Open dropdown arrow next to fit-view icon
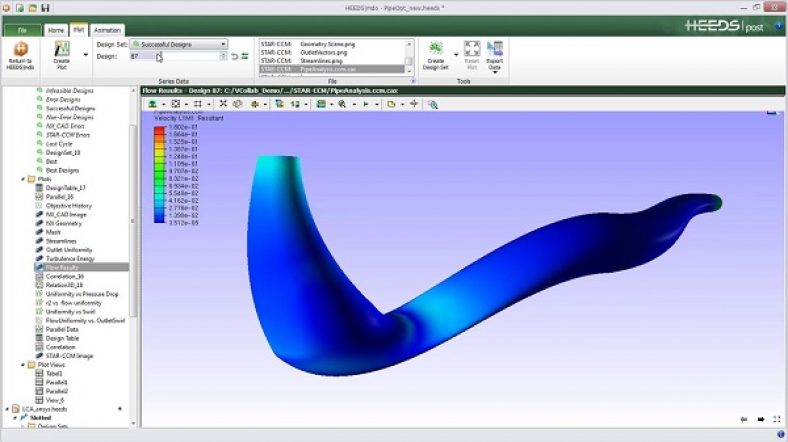The image size is (788, 442). tap(186, 104)
